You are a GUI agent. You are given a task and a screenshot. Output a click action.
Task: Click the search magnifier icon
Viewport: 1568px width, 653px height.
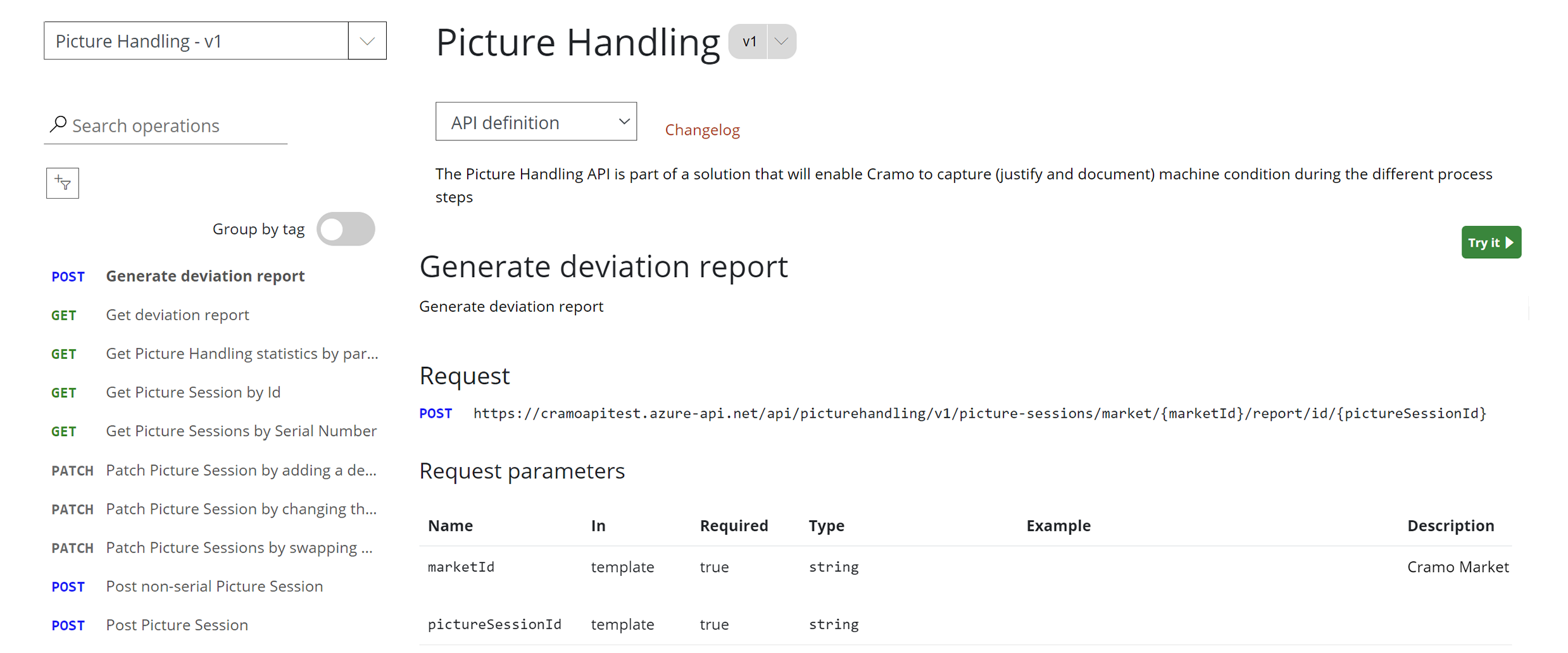tap(58, 124)
